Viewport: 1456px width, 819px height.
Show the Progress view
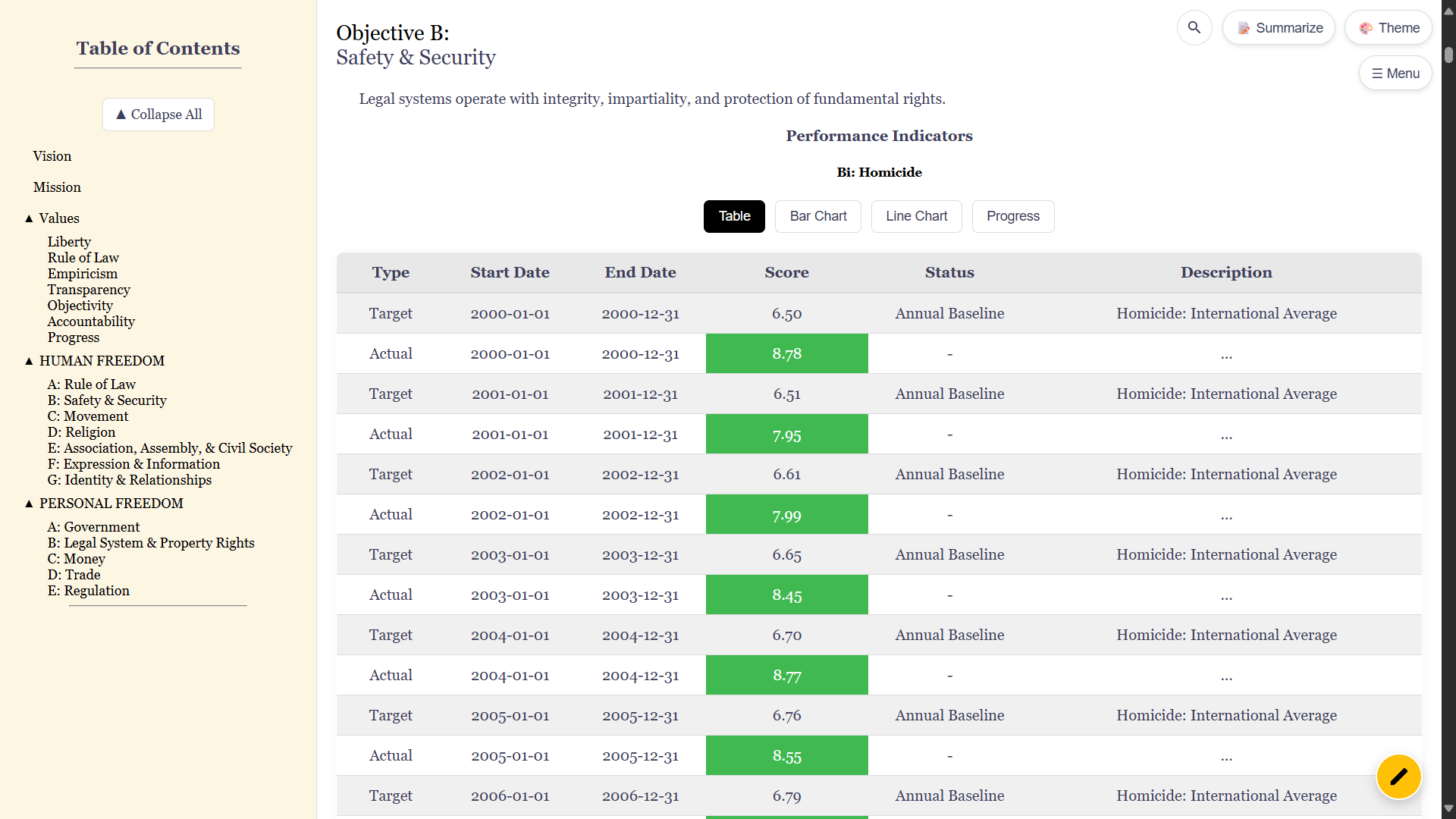click(1012, 216)
